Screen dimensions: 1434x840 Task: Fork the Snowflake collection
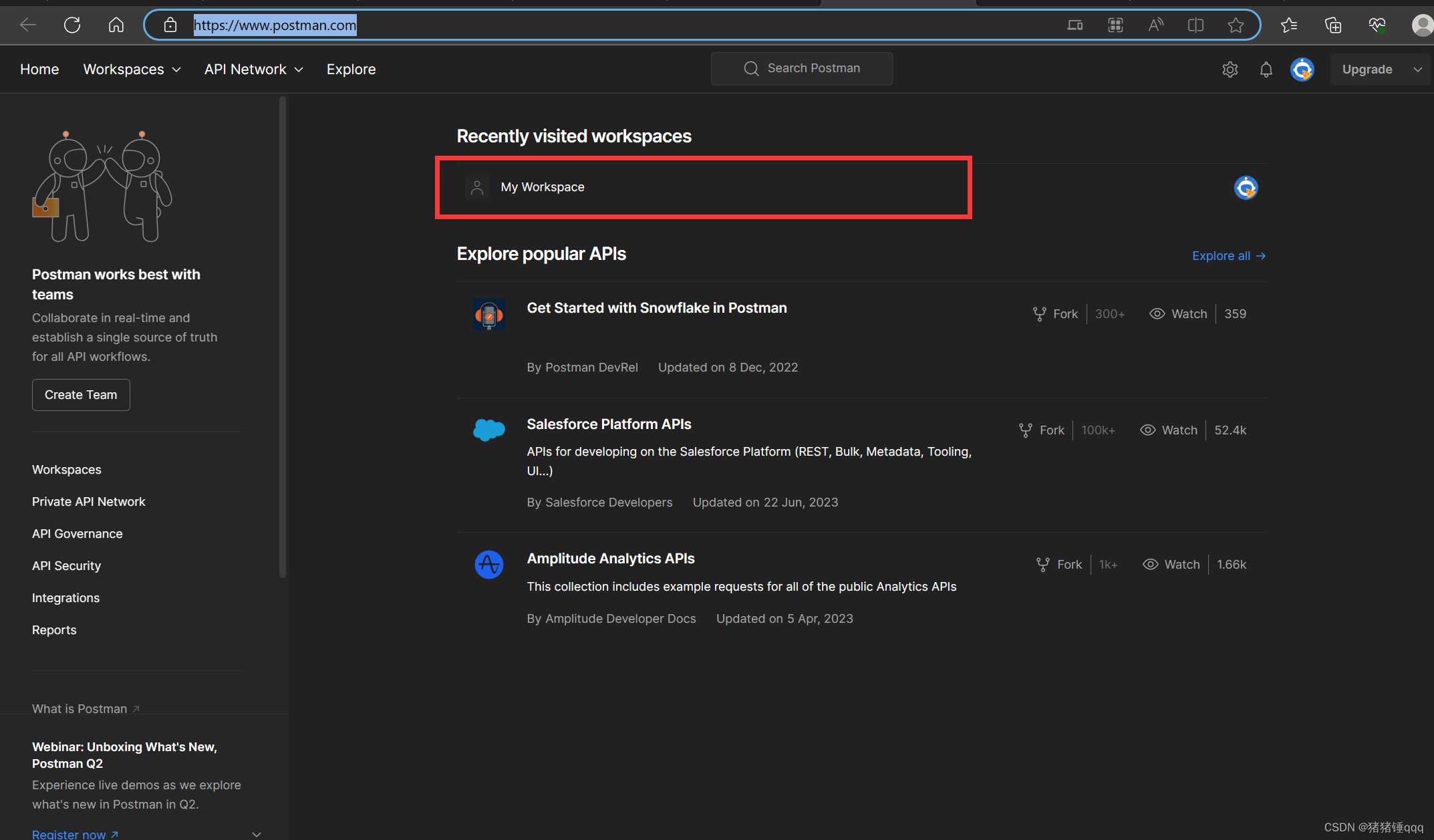pyautogui.click(x=1056, y=313)
